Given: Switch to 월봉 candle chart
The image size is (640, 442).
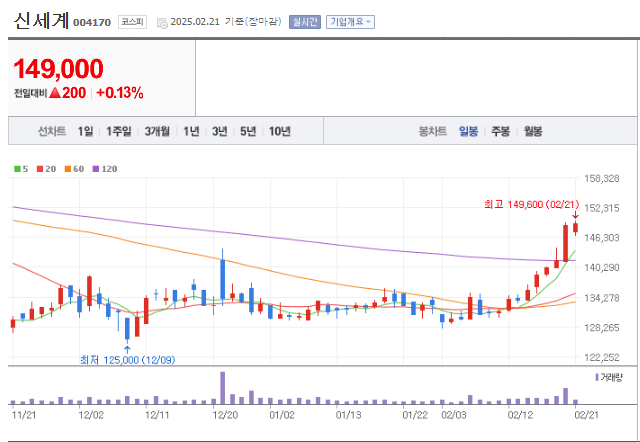Looking at the screenshot, I should (x=533, y=131).
